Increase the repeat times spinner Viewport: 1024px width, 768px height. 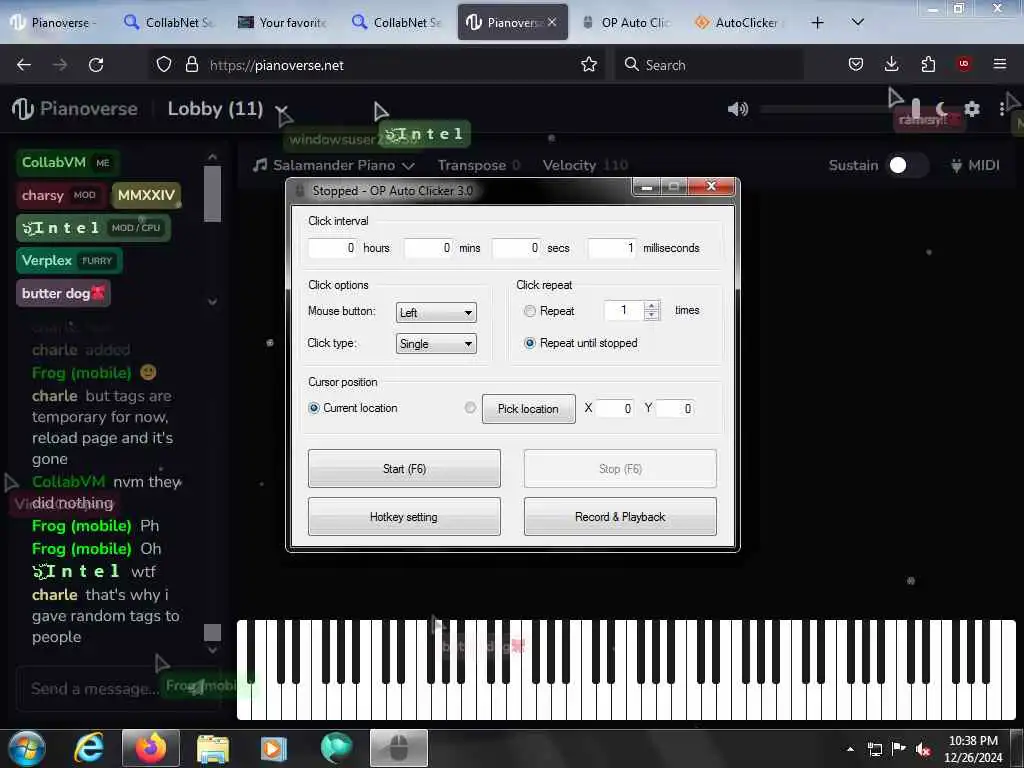coord(651,306)
